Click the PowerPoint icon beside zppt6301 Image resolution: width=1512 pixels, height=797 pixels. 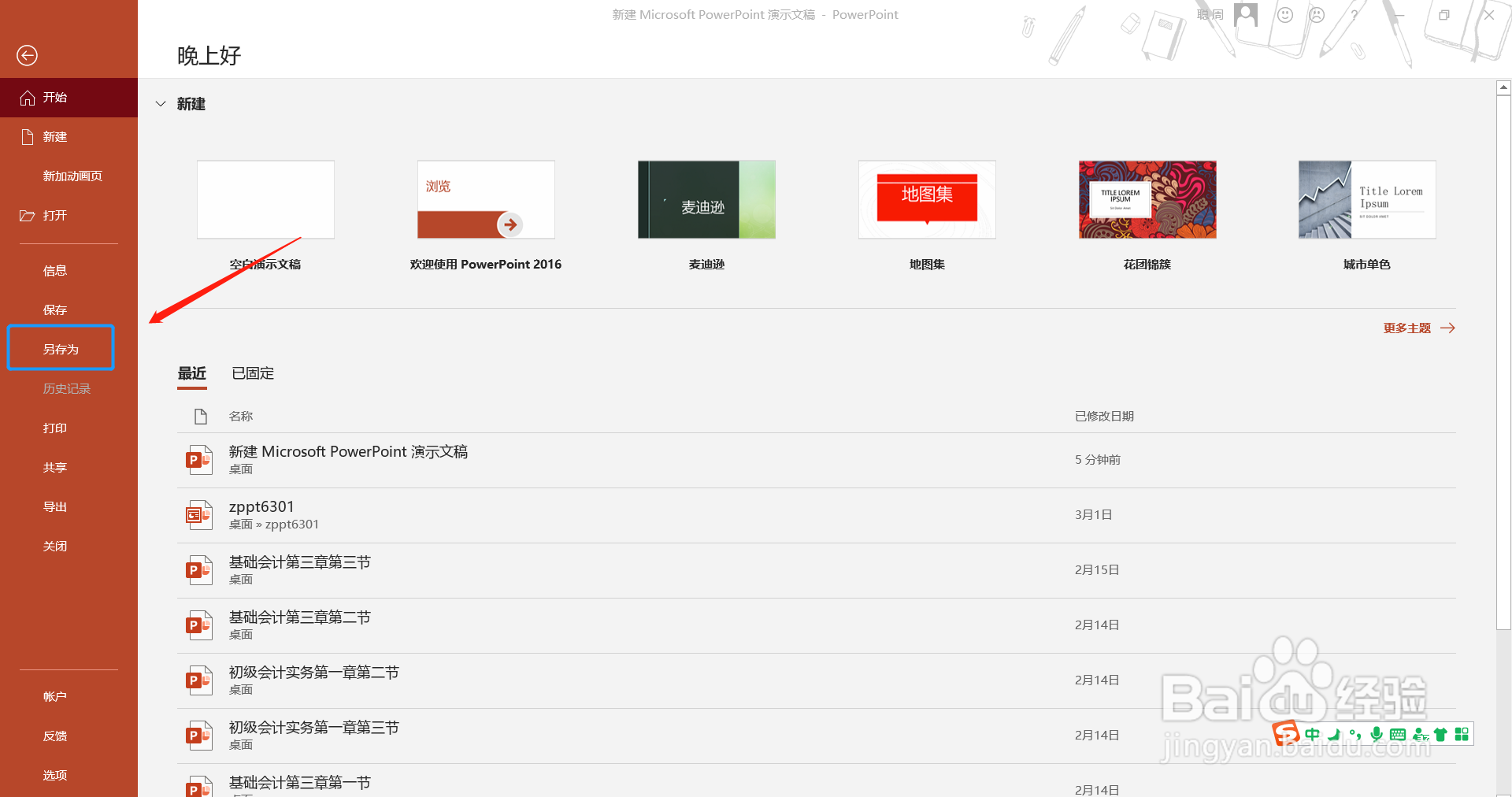coord(198,514)
